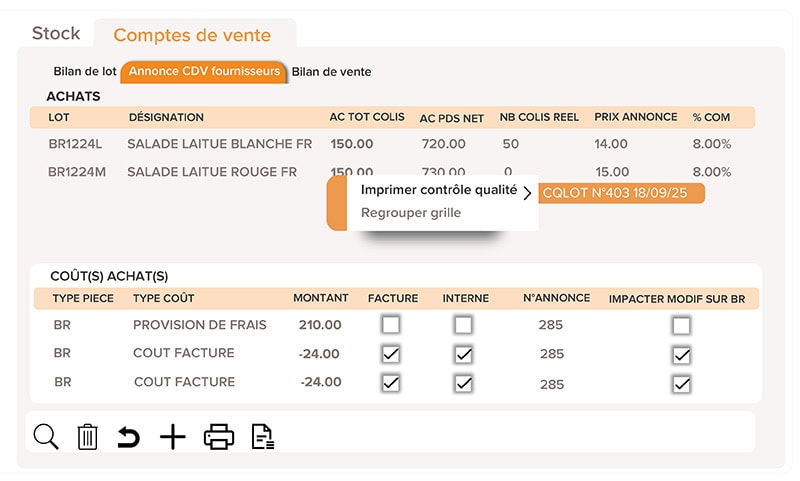Go to the Bilan de vente subtab

(x=331, y=72)
